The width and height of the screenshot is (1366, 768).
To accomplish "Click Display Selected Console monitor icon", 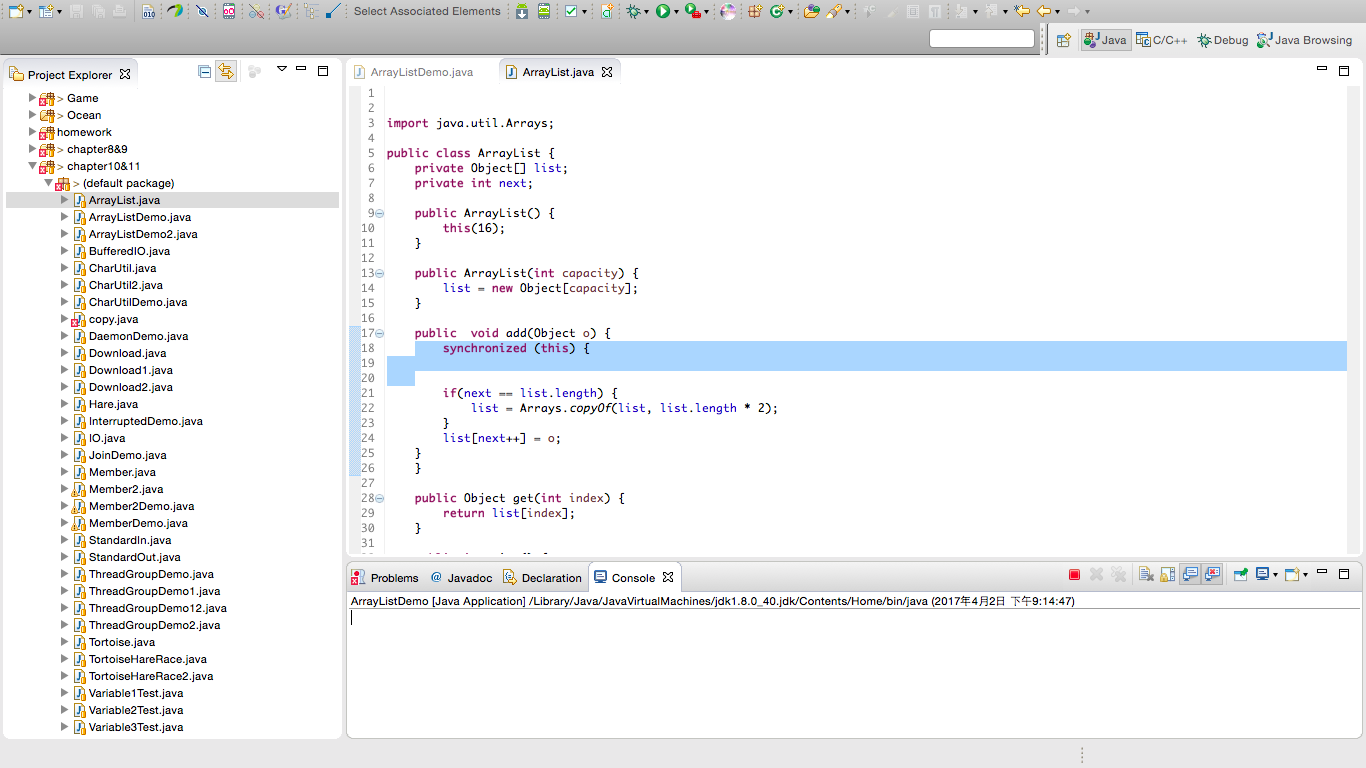I will [1262, 574].
